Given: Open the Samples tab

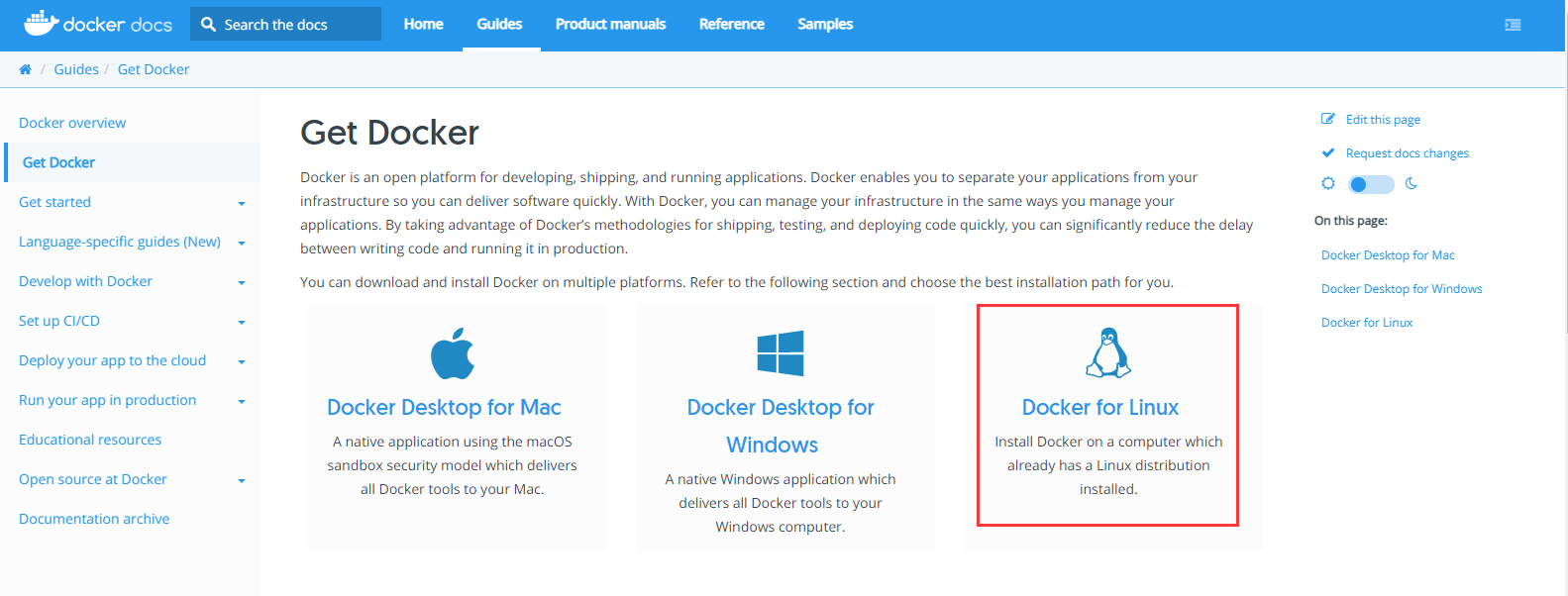Looking at the screenshot, I should tap(825, 24).
